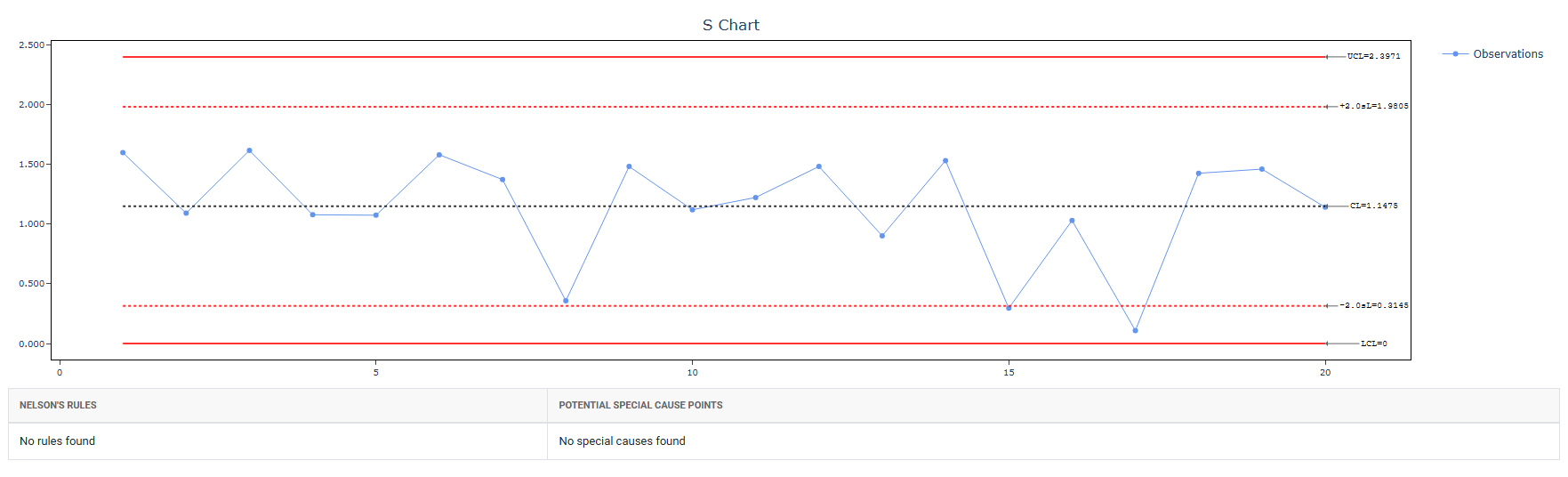Select the LCL=0 annotation label

tap(1373, 344)
